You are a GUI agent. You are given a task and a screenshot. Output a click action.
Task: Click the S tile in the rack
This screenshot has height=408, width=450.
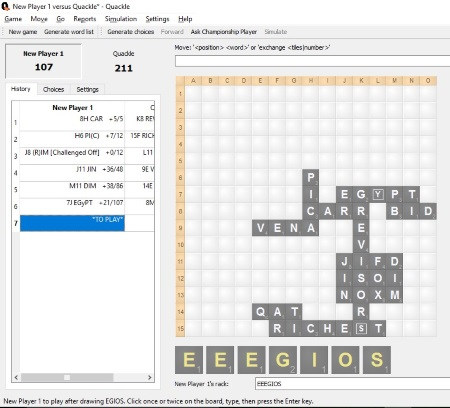377,360
